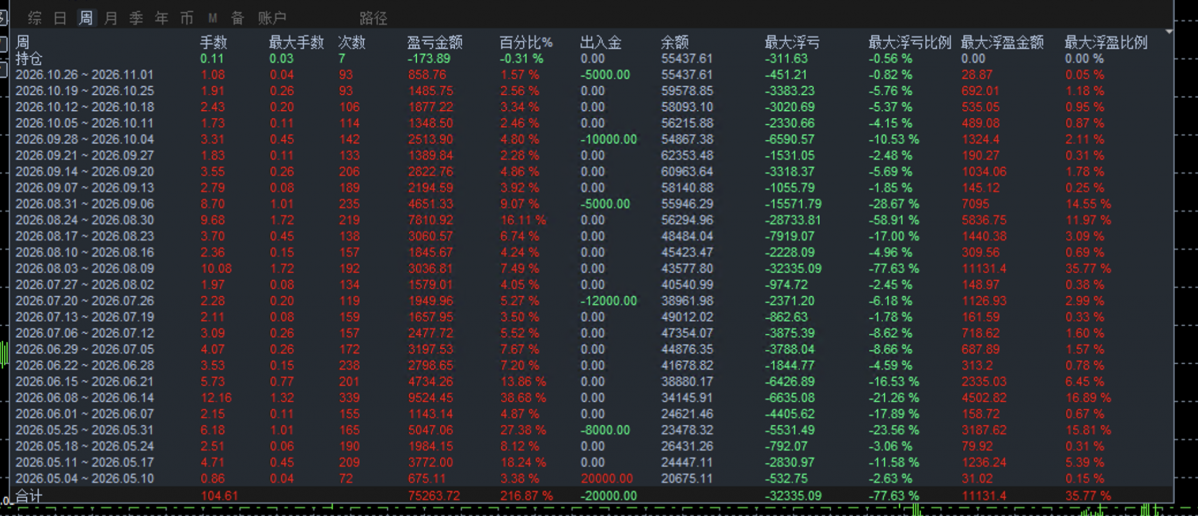Open the 备 notes tab
The height and width of the screenshot is (516, 1198).
[238, 18]
